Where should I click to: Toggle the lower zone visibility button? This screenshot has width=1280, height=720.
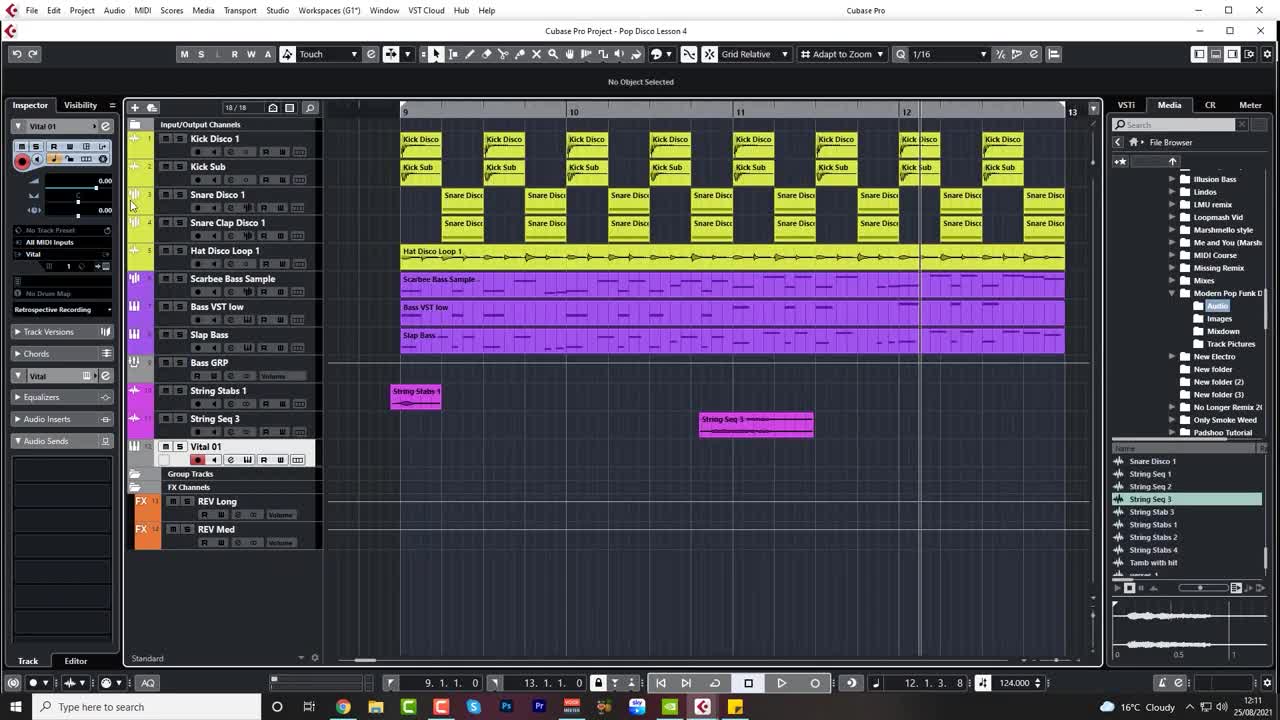click(1216, 54)
